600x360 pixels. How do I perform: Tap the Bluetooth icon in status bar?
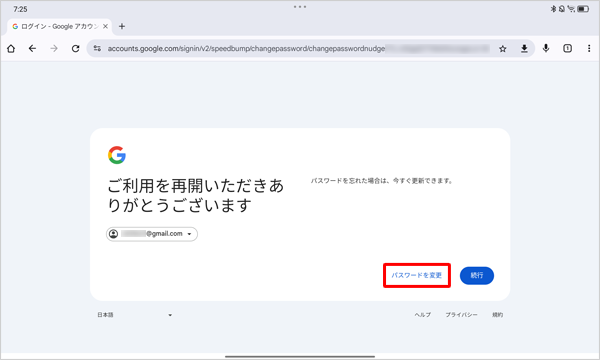point(553,9)
